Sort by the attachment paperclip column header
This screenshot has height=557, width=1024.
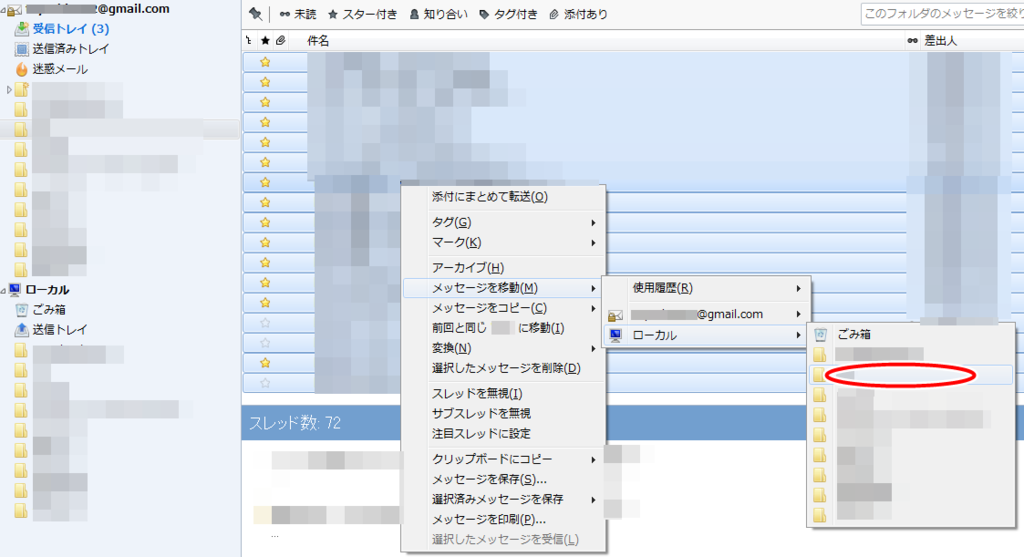click(x=280, y=40)
